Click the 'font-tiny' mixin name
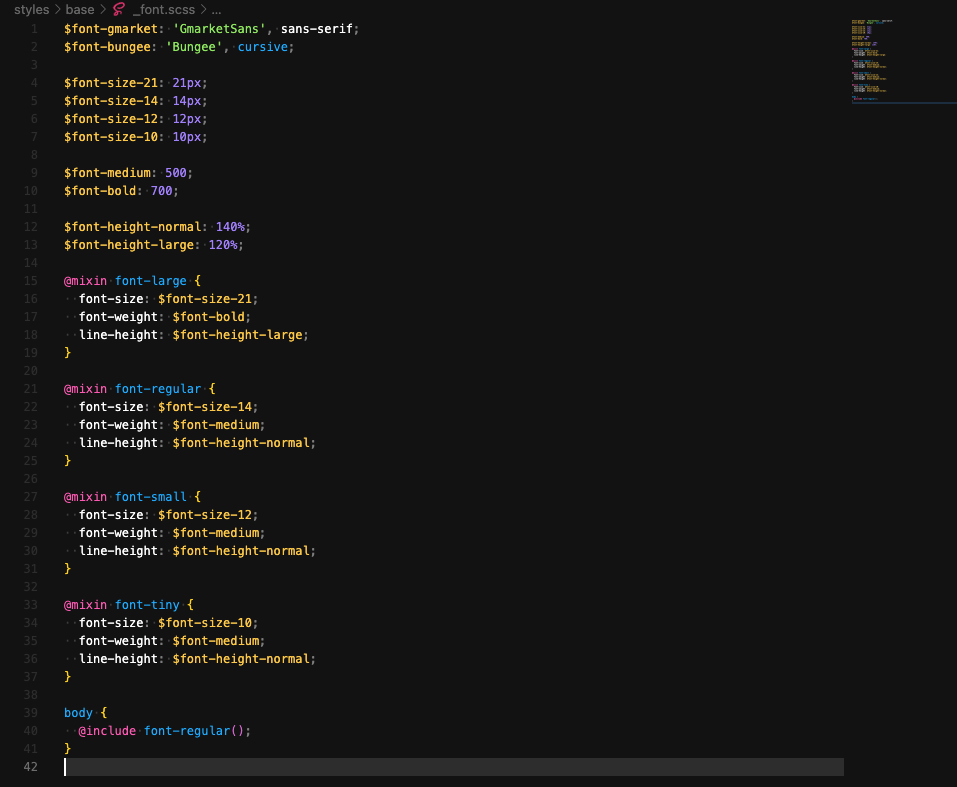Screen dimensions: 957x787 (147, 605)
